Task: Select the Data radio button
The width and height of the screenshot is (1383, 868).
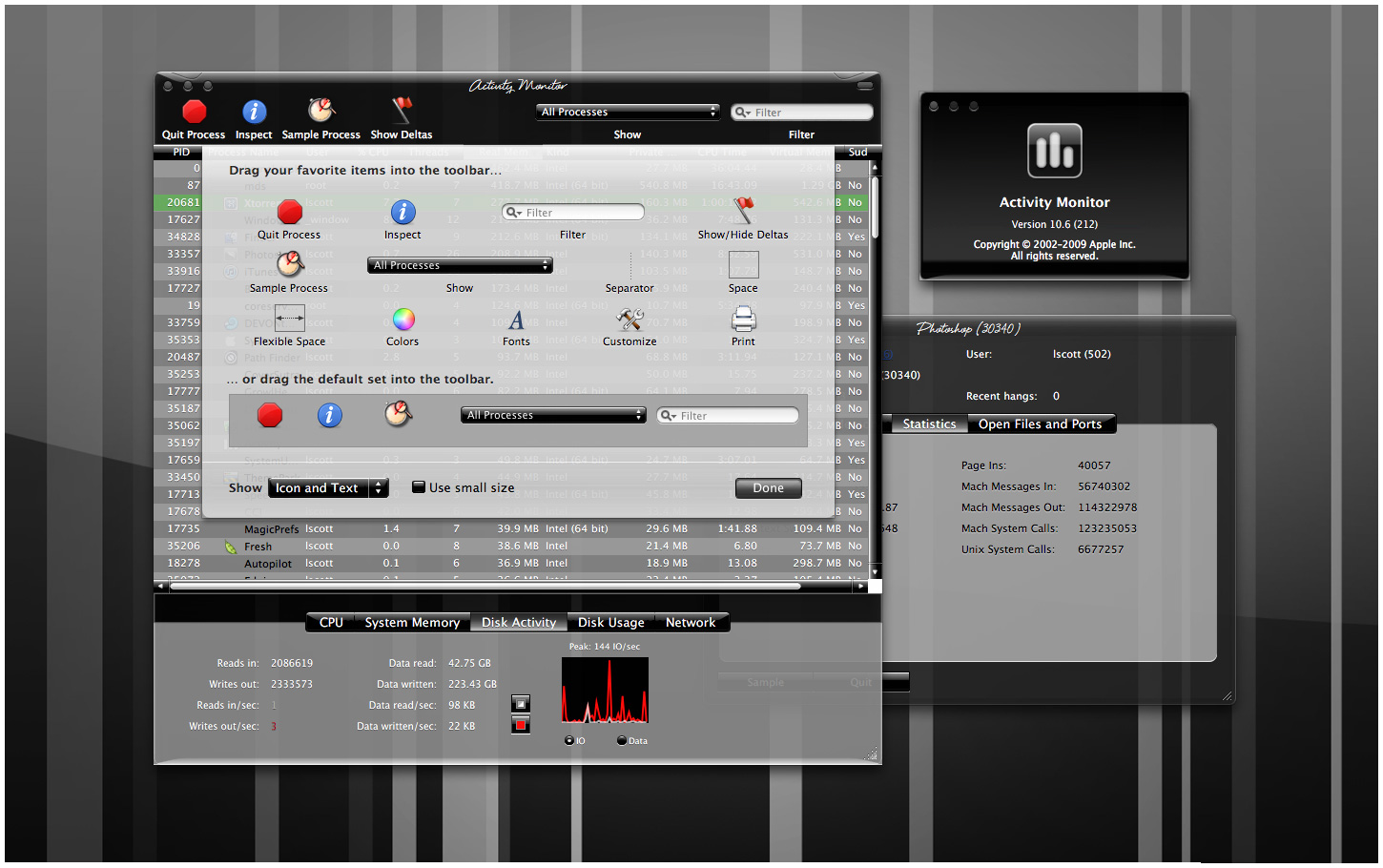Action: point(622,740)
